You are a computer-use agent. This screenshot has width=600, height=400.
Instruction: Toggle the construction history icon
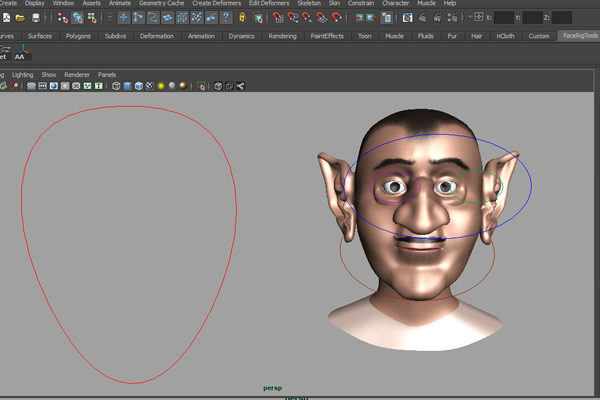(x=386, y=18)
